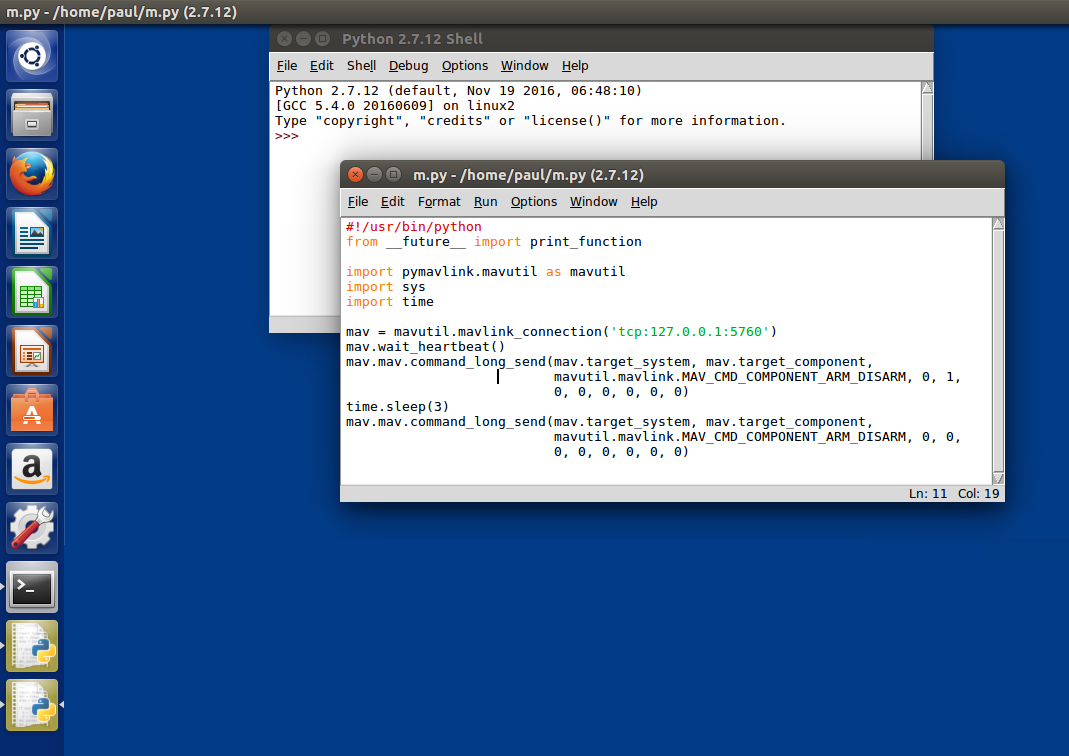This screenshot has height=756, width=1069.
Task: Open the Files manager from the launcher
Action: [x=32, y=115]
